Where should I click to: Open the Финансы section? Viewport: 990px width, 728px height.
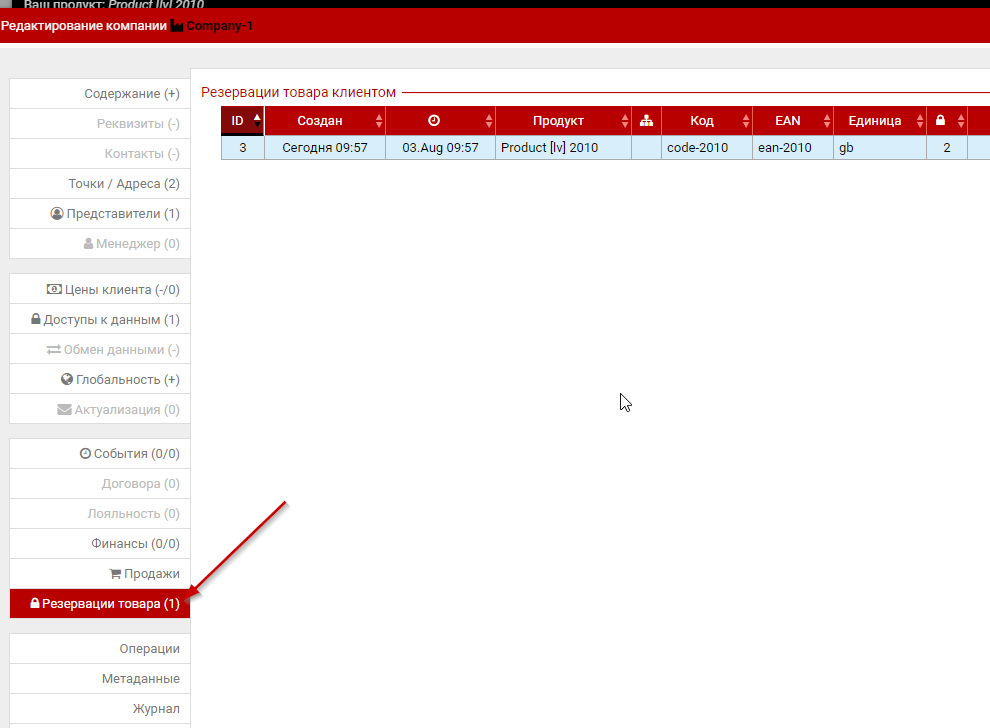(135, 544)
